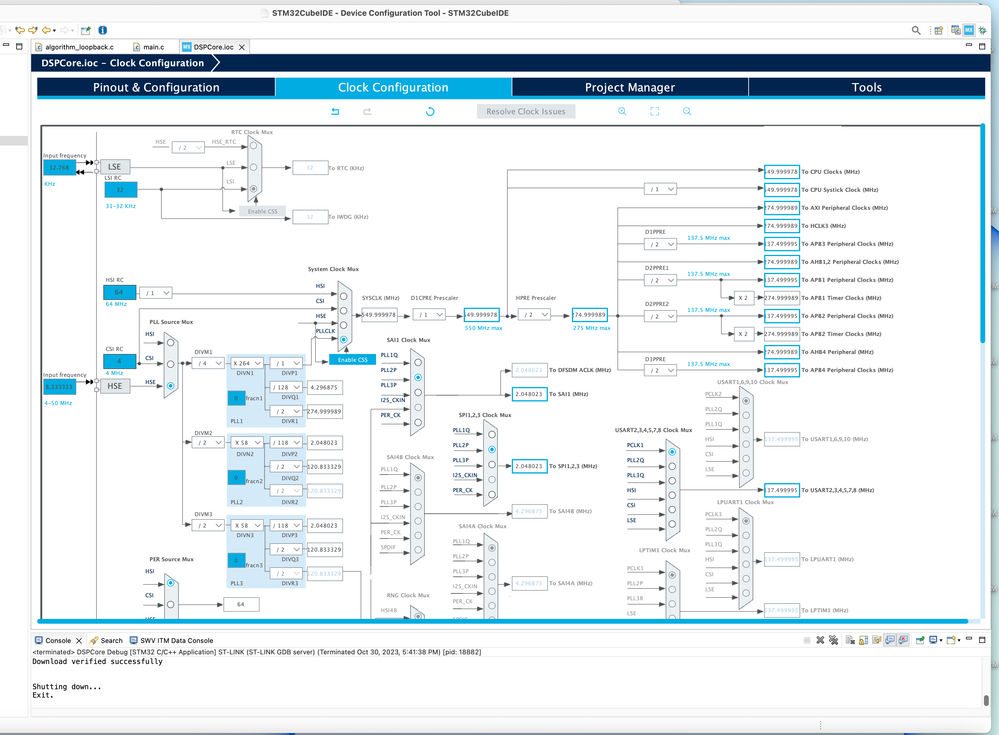
Task: Open the HSI RC /1 divider dropdown
Action: point(155,293)
